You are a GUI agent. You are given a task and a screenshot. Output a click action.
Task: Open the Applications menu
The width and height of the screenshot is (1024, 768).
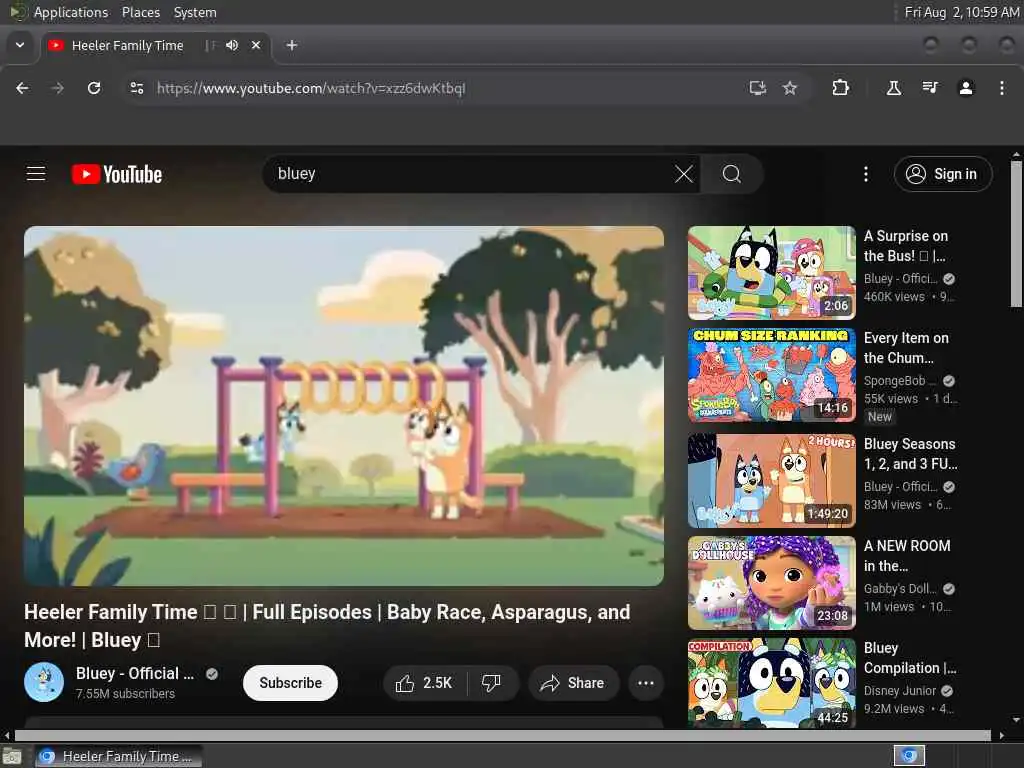(x=71, y=12)
